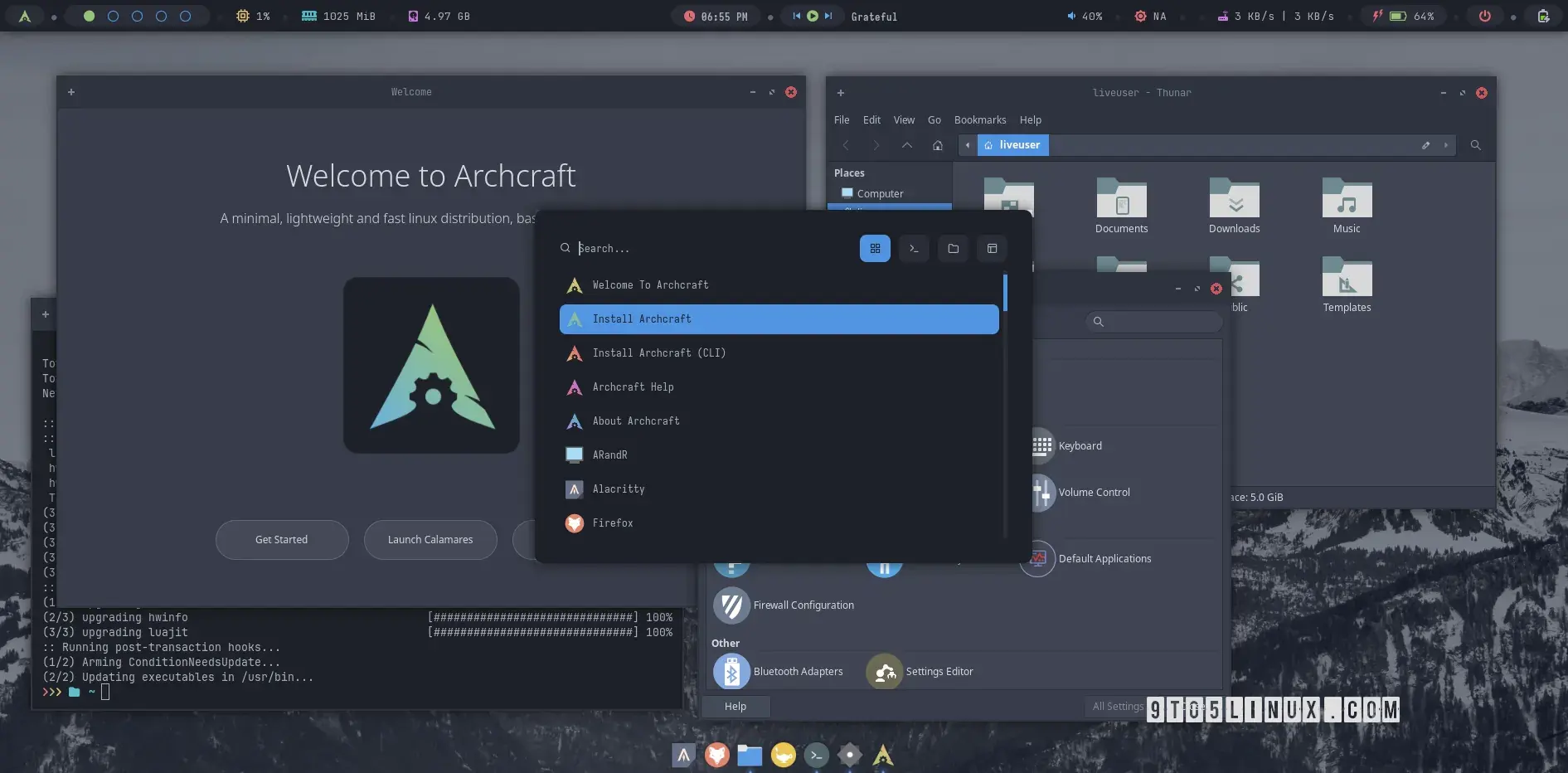Image resolution: width=1568 pixels, height=773 pixels.
Task: Switch launcher to the run command mode
Action: pos(914,248)
